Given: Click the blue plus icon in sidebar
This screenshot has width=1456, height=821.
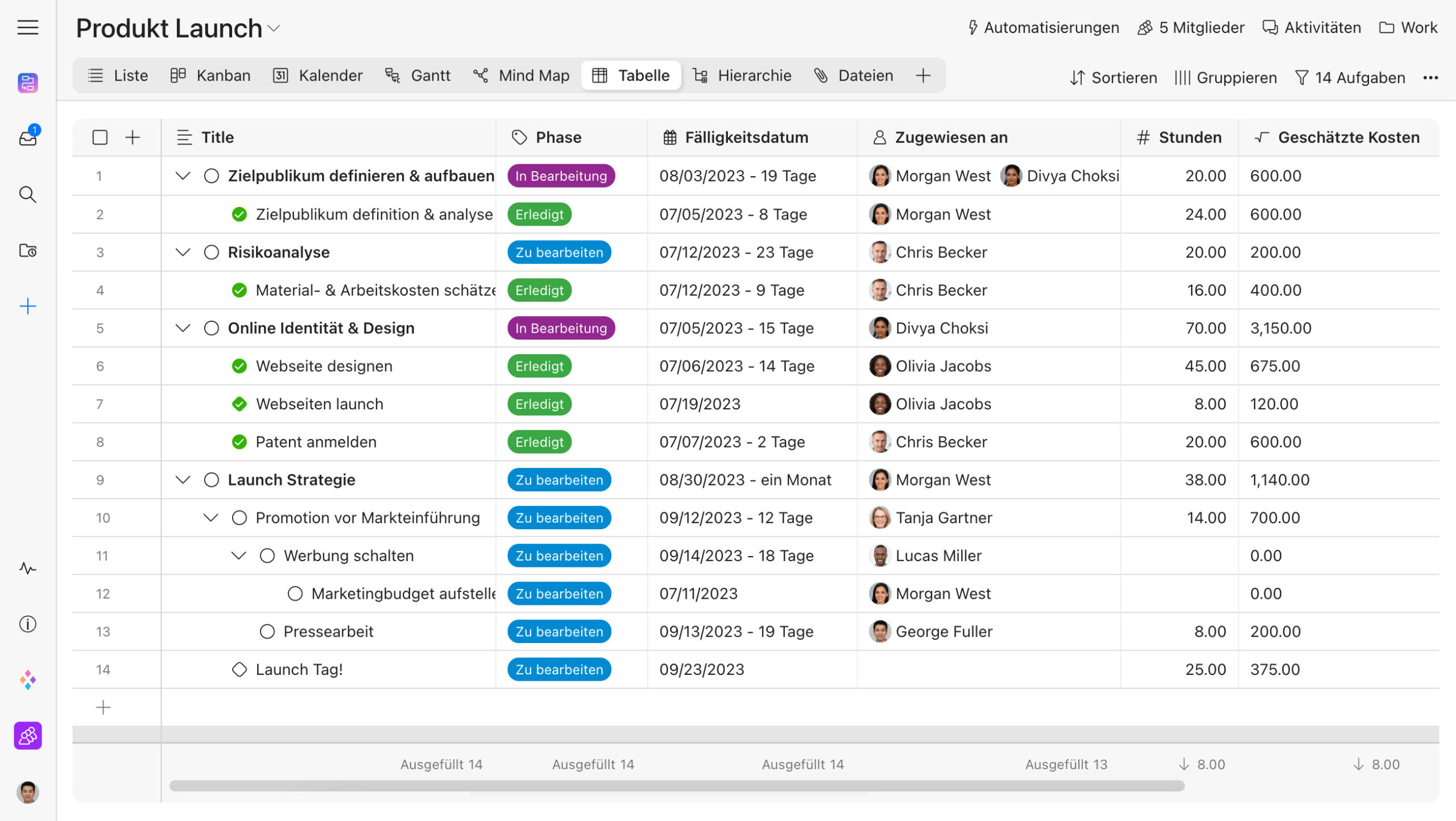Looking at the screenshot, I should click(27, 306).
